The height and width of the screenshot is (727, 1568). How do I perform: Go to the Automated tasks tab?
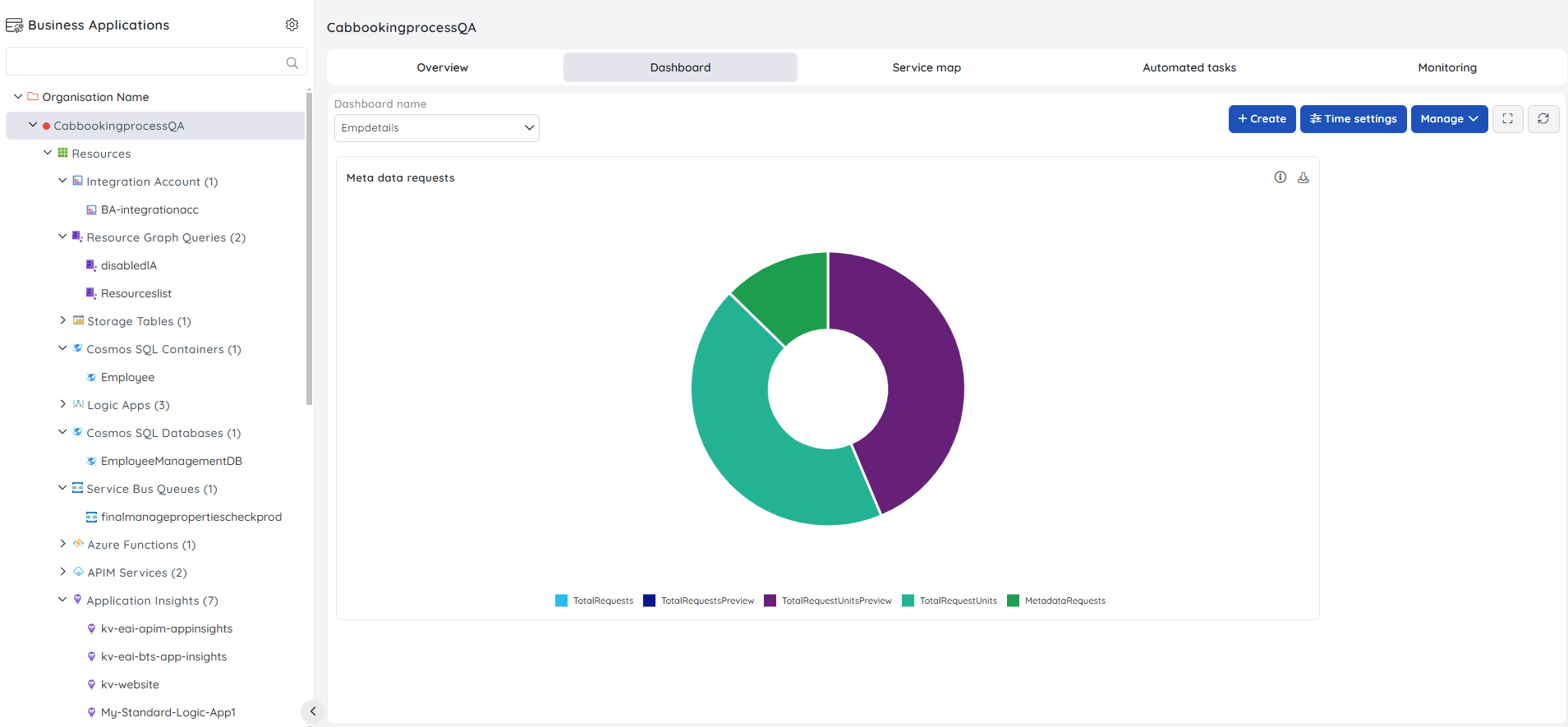coord(1189,67)
